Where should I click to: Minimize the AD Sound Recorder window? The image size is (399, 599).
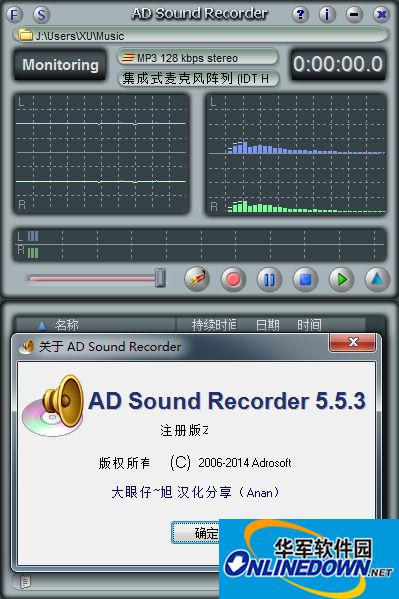(x=354, y=15)
